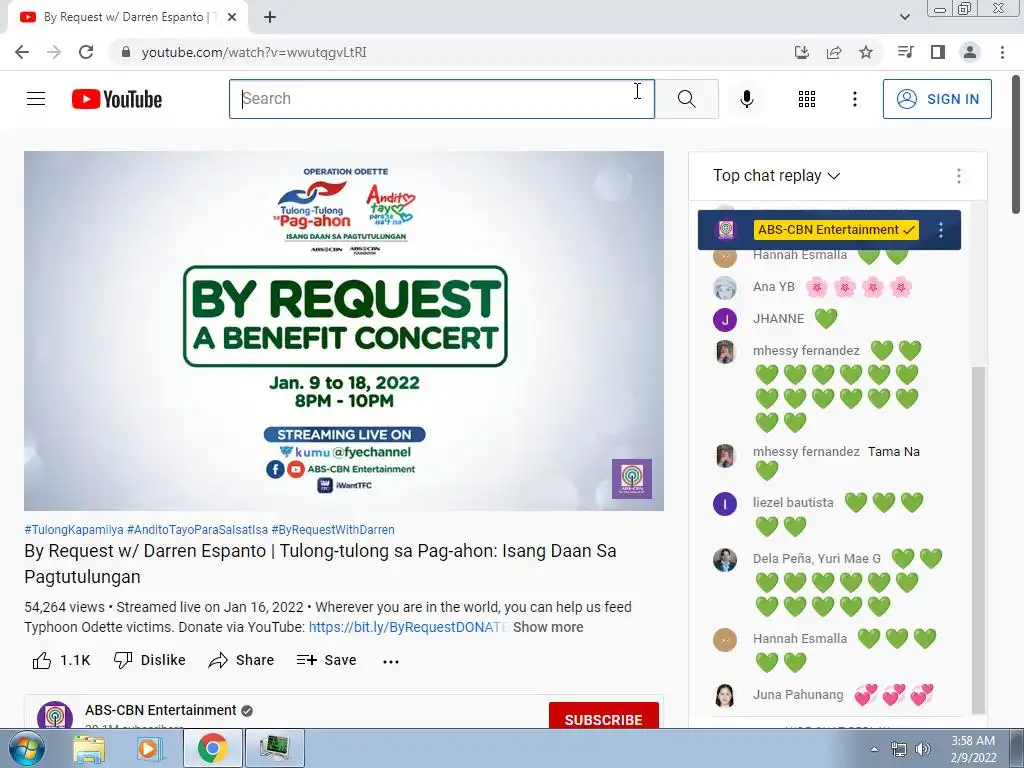Focus the YouTube Search field
This screenshot has width=1024, height=768.
tap(441, 99)
